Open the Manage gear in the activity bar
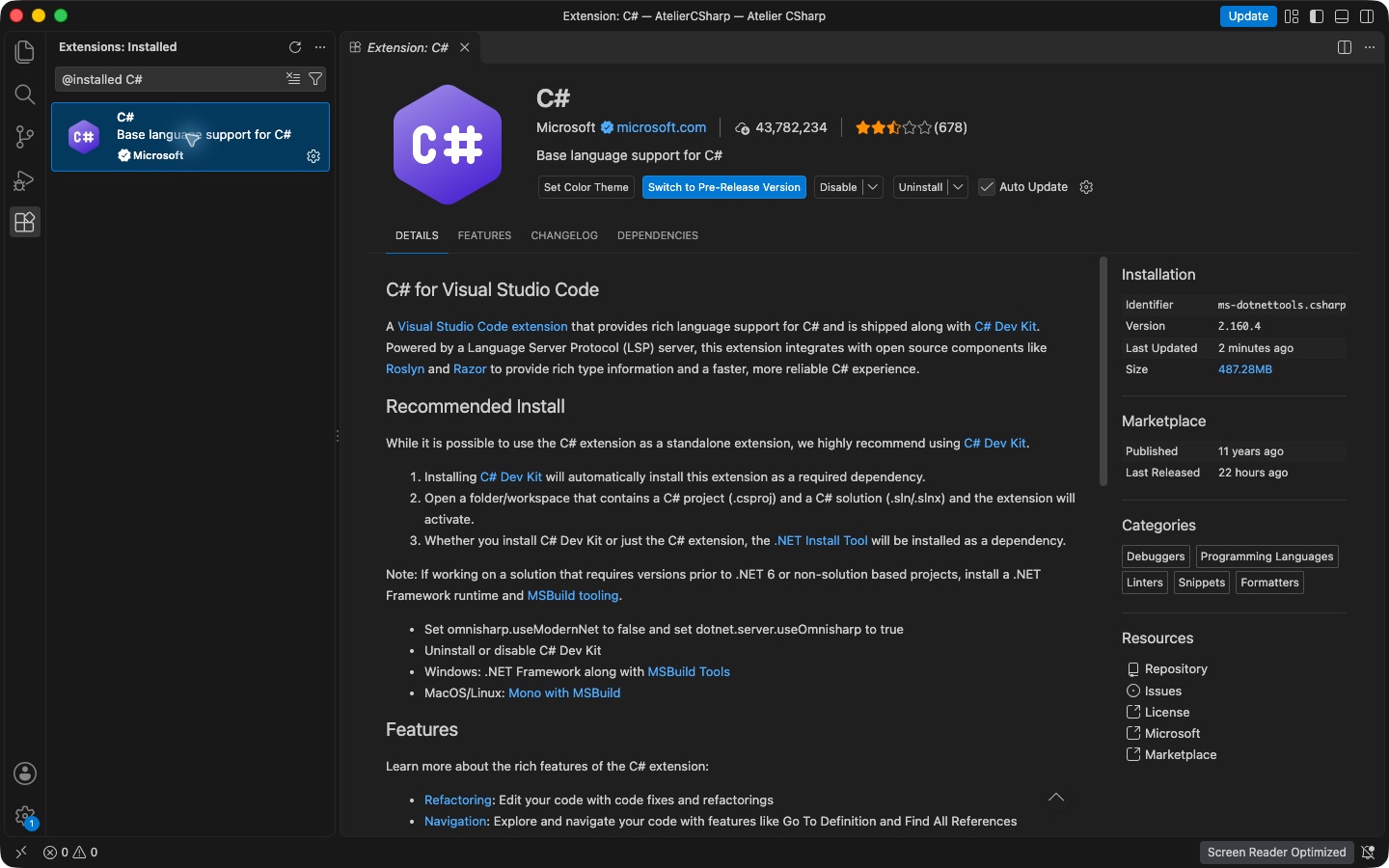This screenshot has height=868, width=1389. (x=25, y=817)
